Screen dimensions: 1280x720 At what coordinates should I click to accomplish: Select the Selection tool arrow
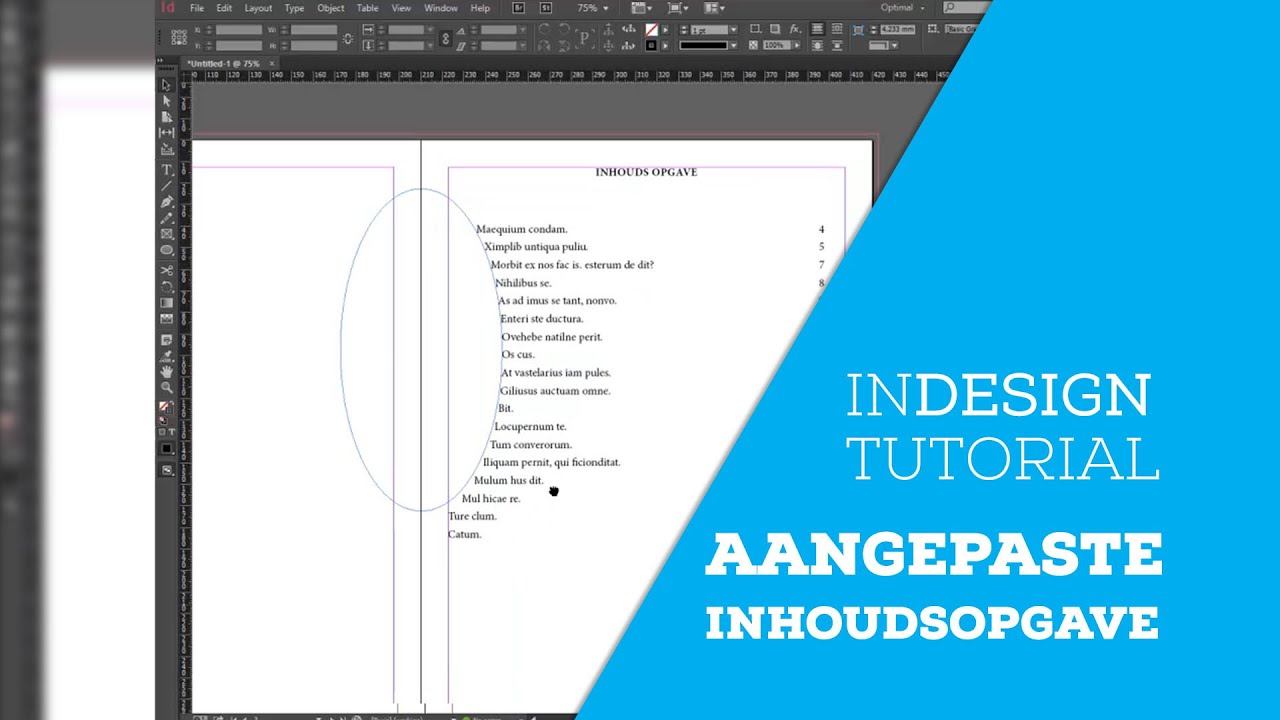point(167,86)
